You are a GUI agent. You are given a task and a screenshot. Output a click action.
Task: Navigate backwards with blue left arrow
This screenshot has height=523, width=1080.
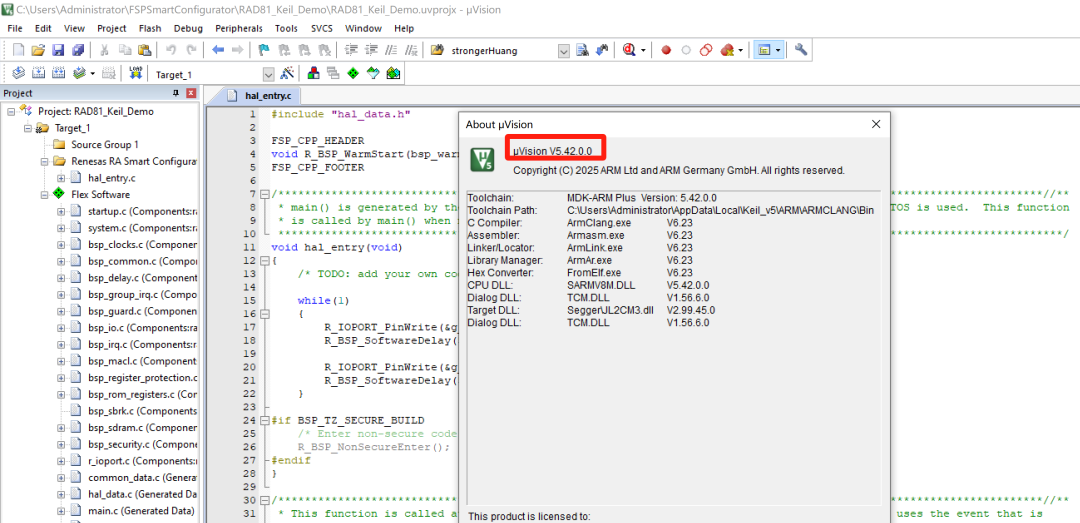(x=218, y=50)
